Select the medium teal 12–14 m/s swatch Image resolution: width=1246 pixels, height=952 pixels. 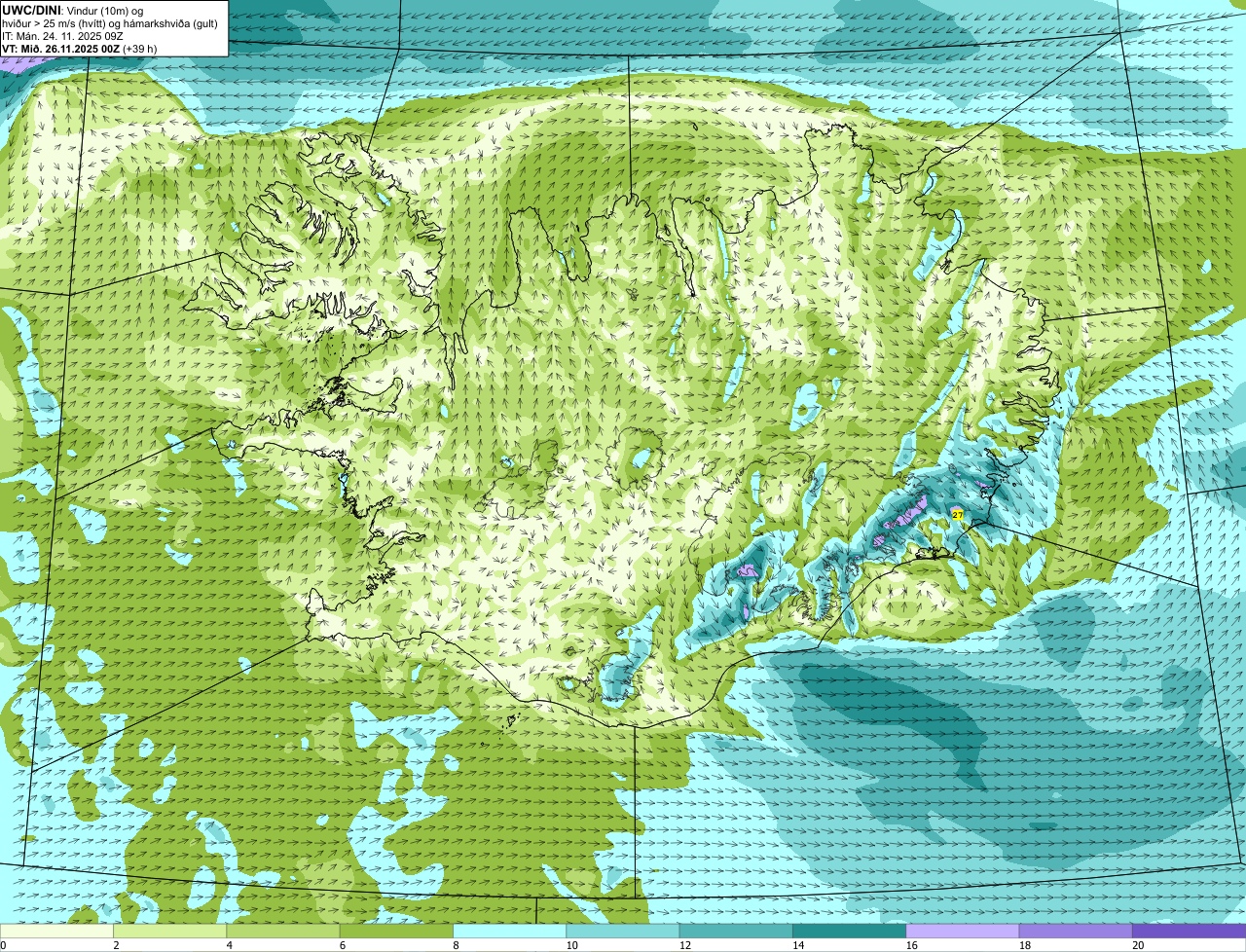tap(736, 931)
